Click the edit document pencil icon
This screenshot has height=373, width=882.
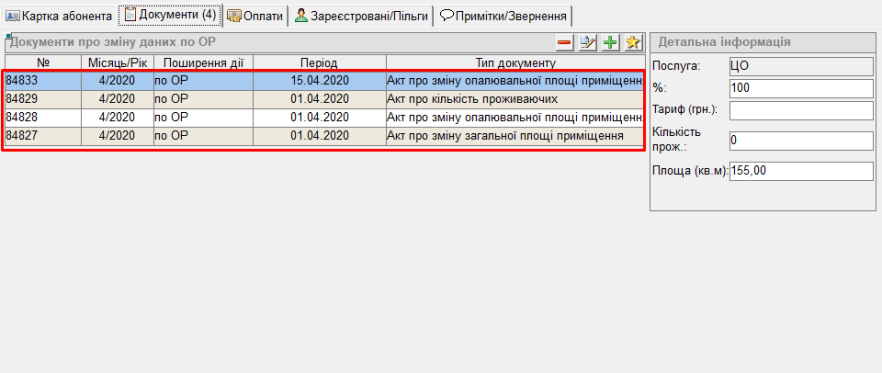[588, 42]
